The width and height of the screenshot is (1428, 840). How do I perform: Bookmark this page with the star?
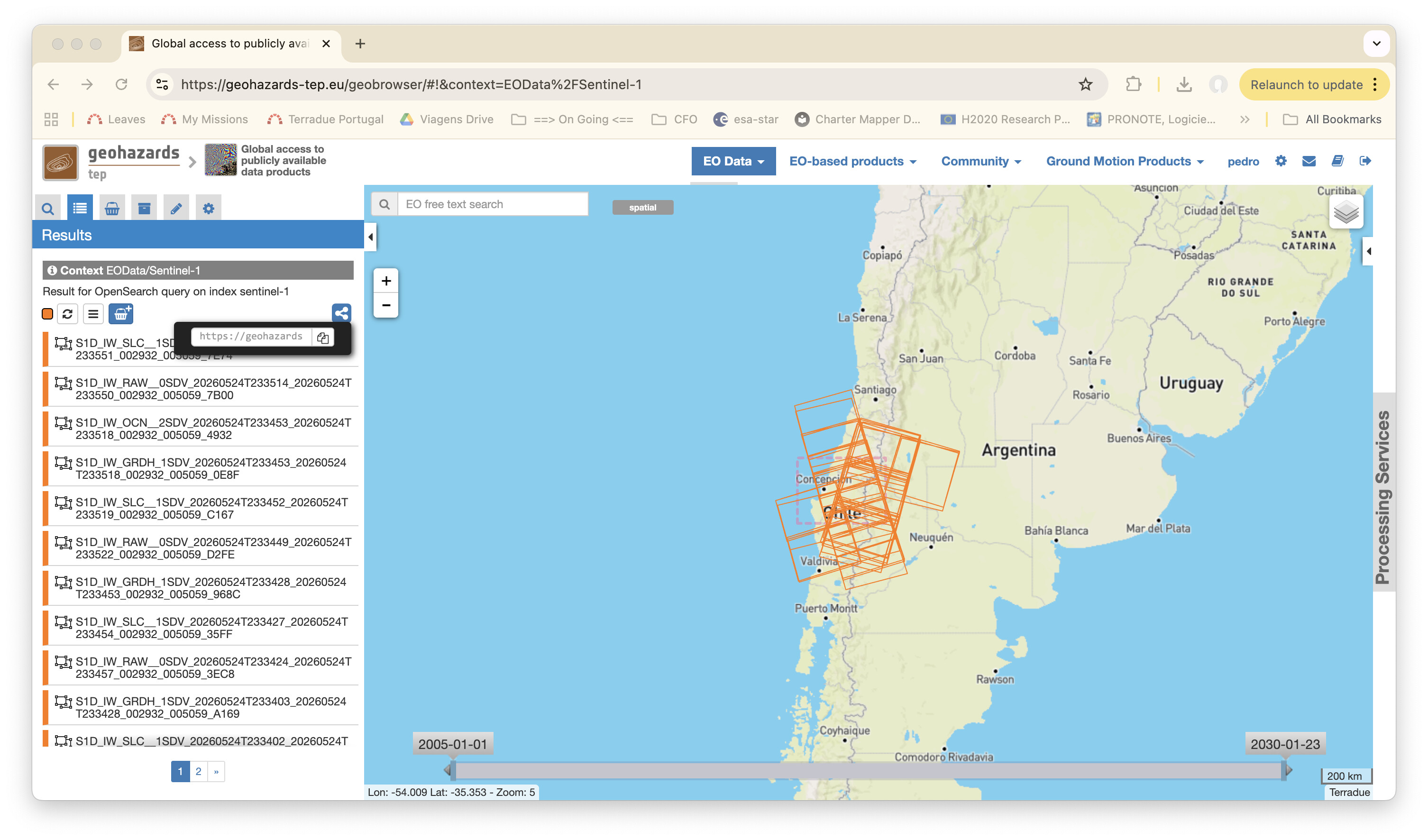(1085, 84)
